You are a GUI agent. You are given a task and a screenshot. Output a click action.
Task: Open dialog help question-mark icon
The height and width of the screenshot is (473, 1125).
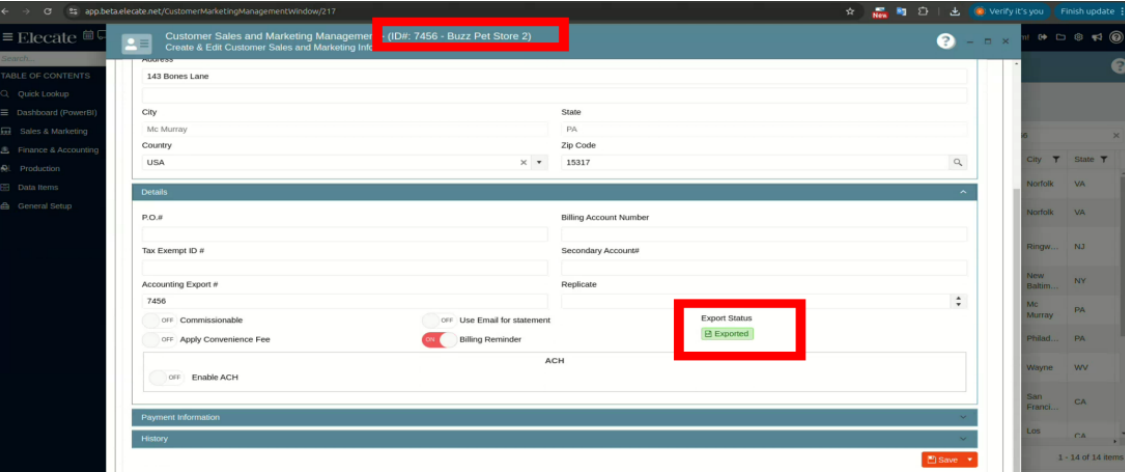[946, 42]
